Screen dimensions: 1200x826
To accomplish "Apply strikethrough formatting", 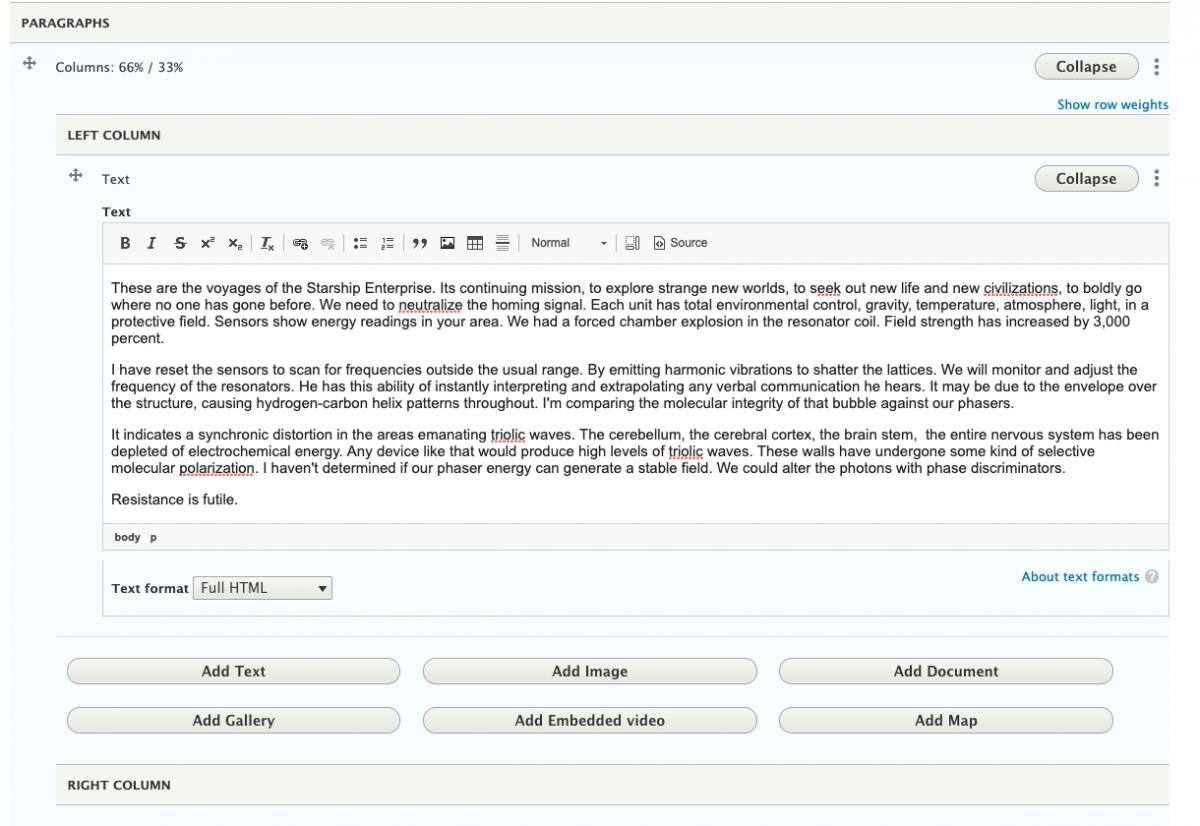I will coord(179,243).
